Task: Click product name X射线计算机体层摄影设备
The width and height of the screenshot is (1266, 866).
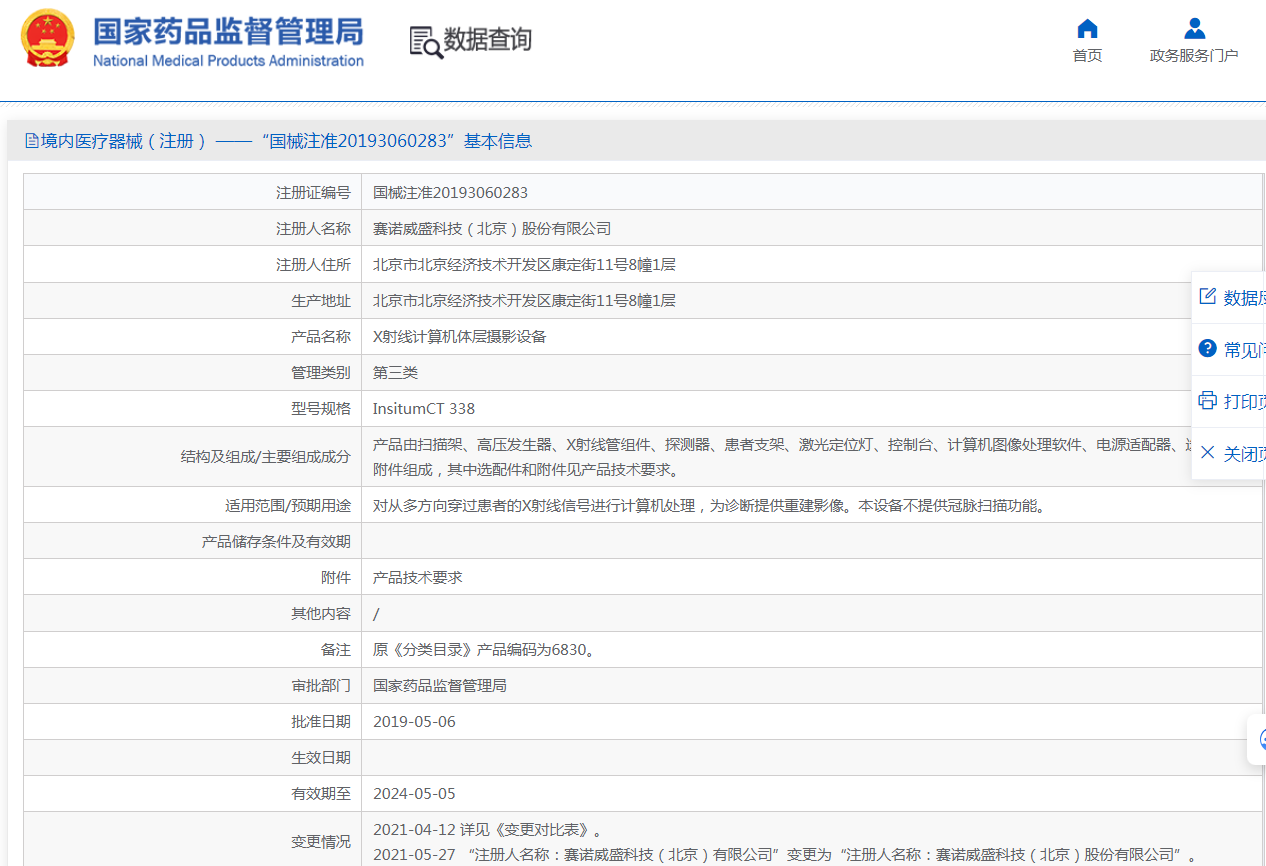Action: click(x=460, y=336)
